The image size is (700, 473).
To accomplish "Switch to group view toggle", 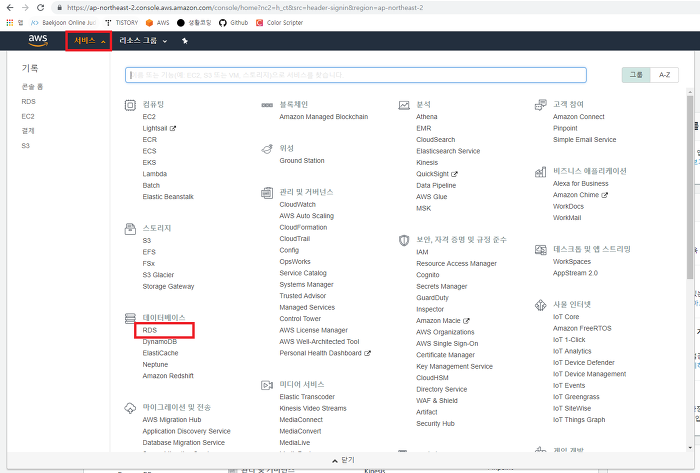I will tap(636, 75).
